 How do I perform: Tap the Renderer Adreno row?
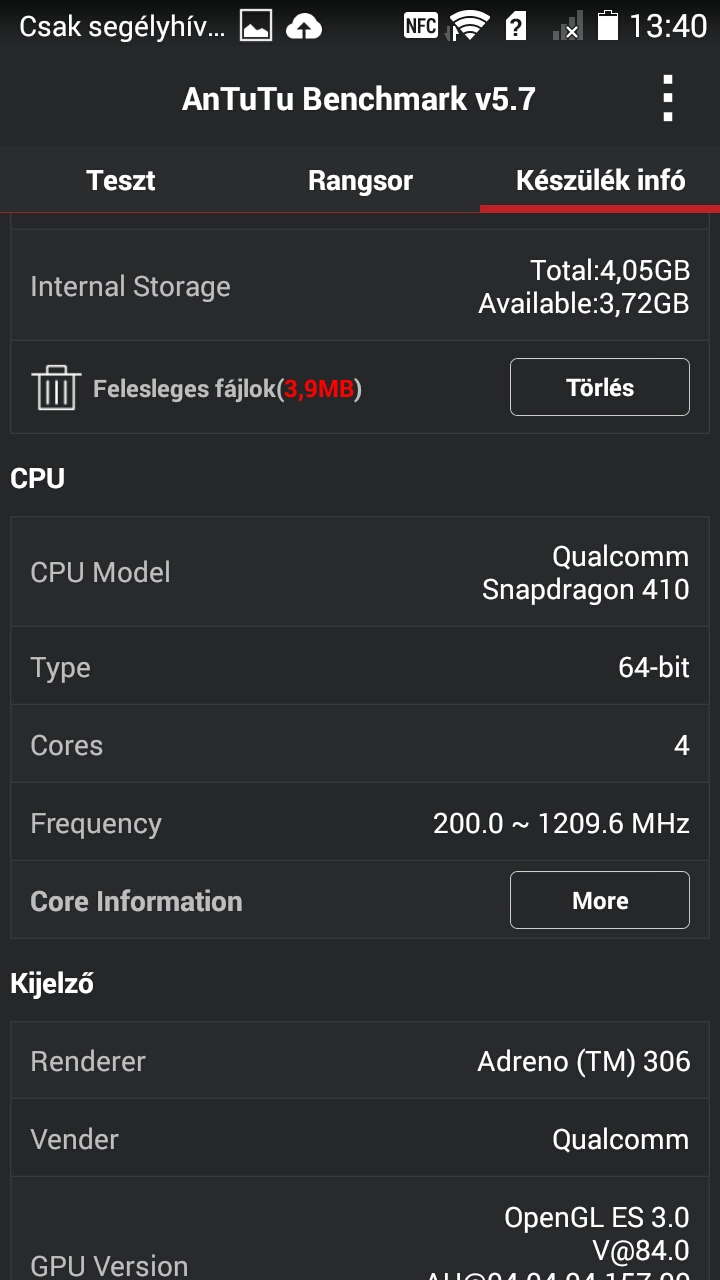point(360,1061)
